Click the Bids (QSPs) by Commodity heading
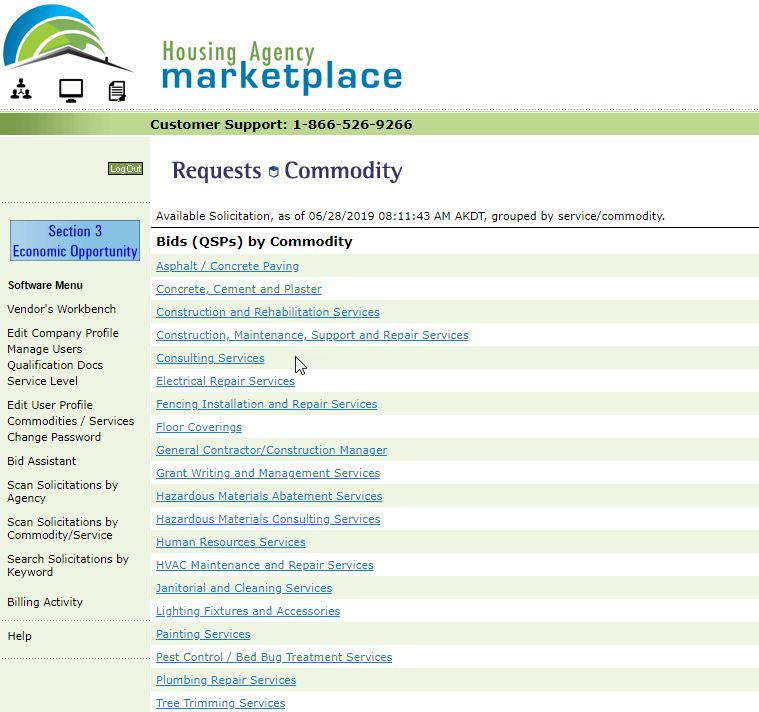This screenshot has width=759, height=712. coord(254,242)
